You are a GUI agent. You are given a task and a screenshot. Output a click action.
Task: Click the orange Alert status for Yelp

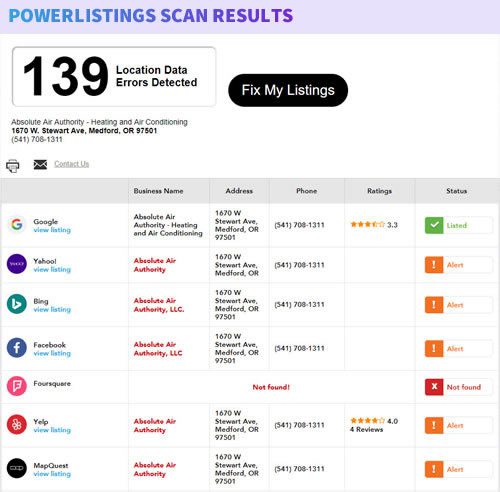point(458,425)
